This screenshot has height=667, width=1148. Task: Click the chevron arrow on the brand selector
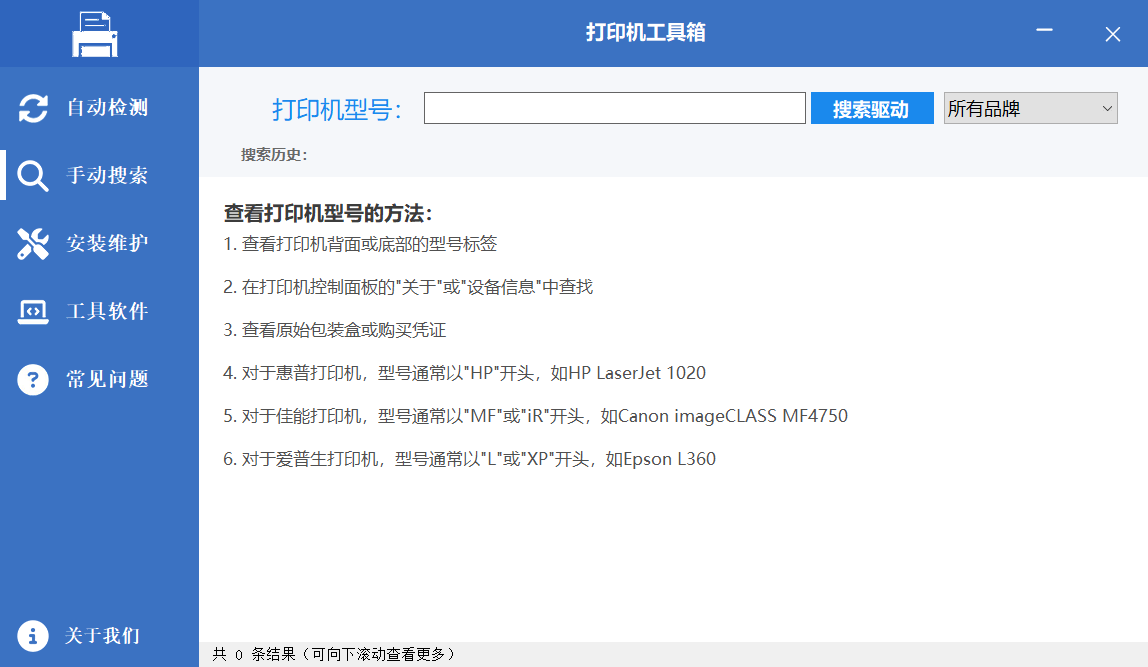coord(1107,108)
